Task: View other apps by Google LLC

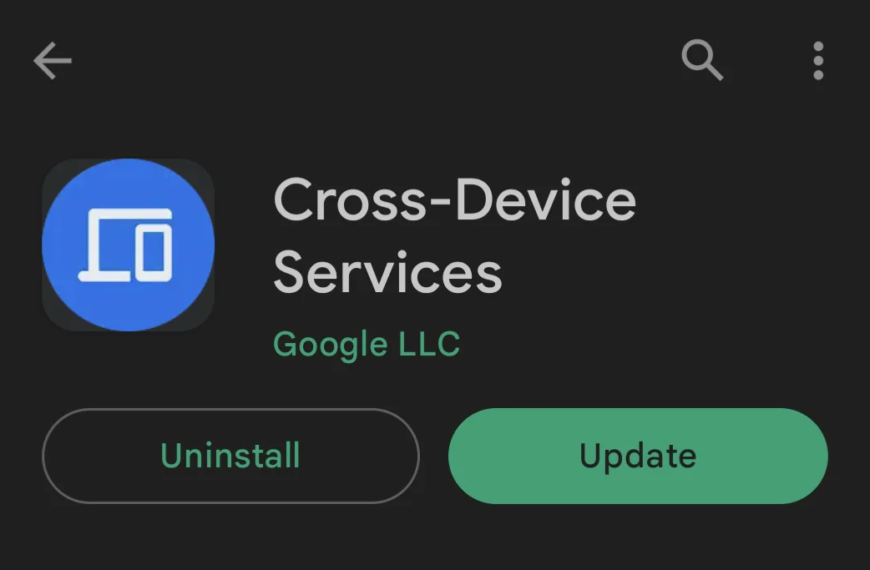Action: pos(366,345)
